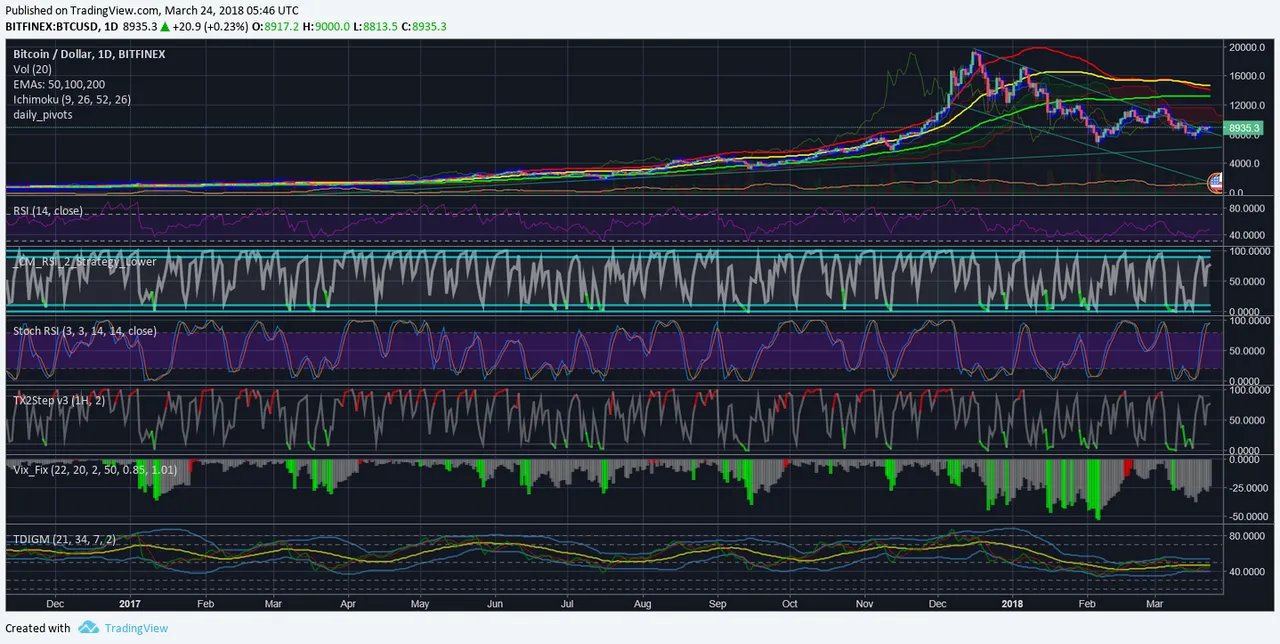Screen dimensions: 1280x644
Task: Click the Oct label on the time axis
Action: point(790,604)
